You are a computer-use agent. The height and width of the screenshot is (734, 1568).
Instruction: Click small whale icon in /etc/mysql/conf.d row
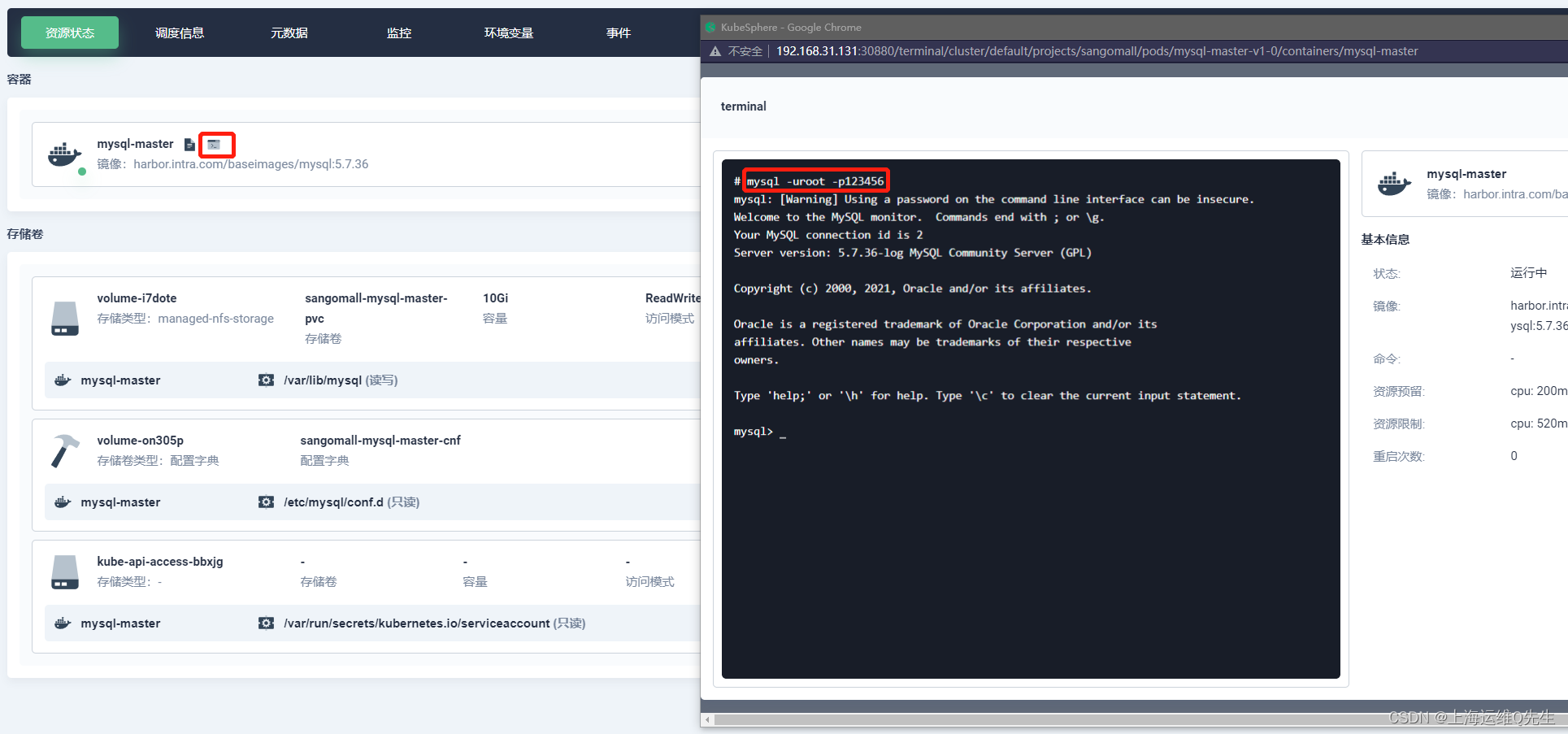coord(63,502)
